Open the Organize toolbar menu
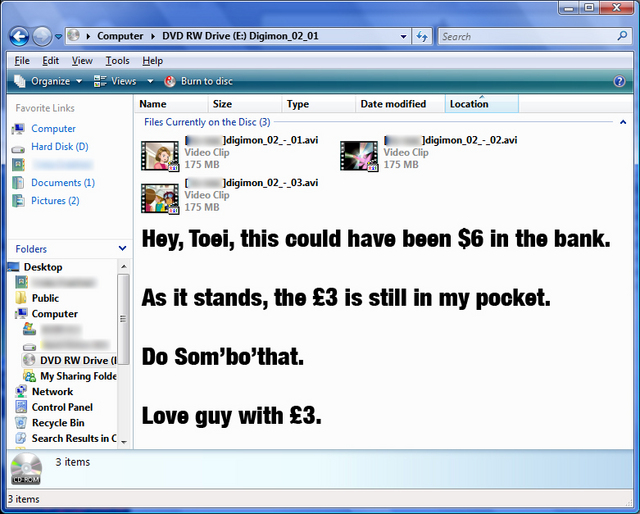640x514 pixels. tap(48, 81)
